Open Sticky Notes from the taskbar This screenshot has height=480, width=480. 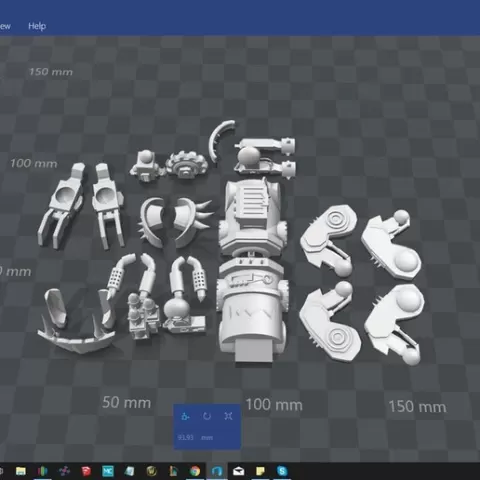click(x=260, y=471)
